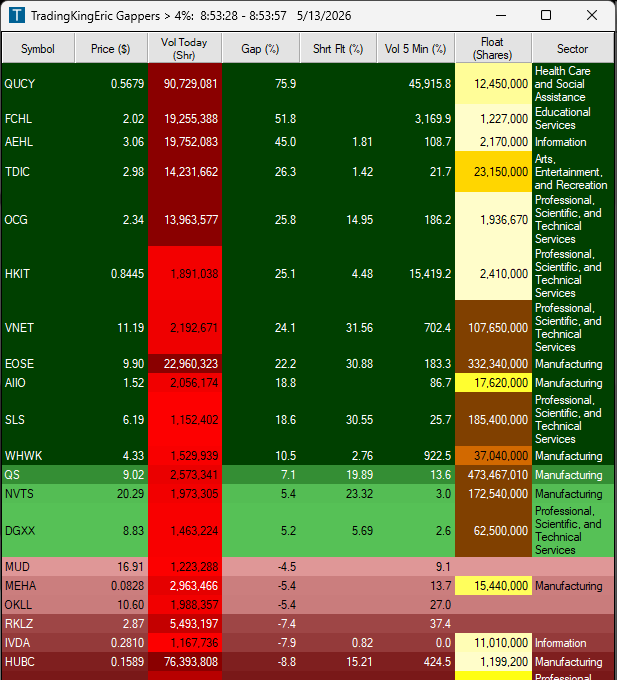Sort by Float (Shares) column header

click(493, 49)
